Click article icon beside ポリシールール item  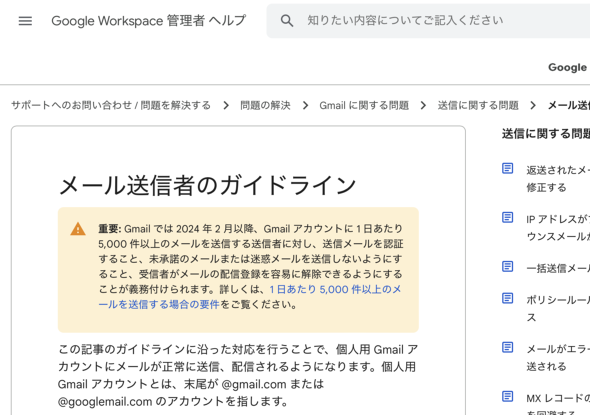pos(508,298)
